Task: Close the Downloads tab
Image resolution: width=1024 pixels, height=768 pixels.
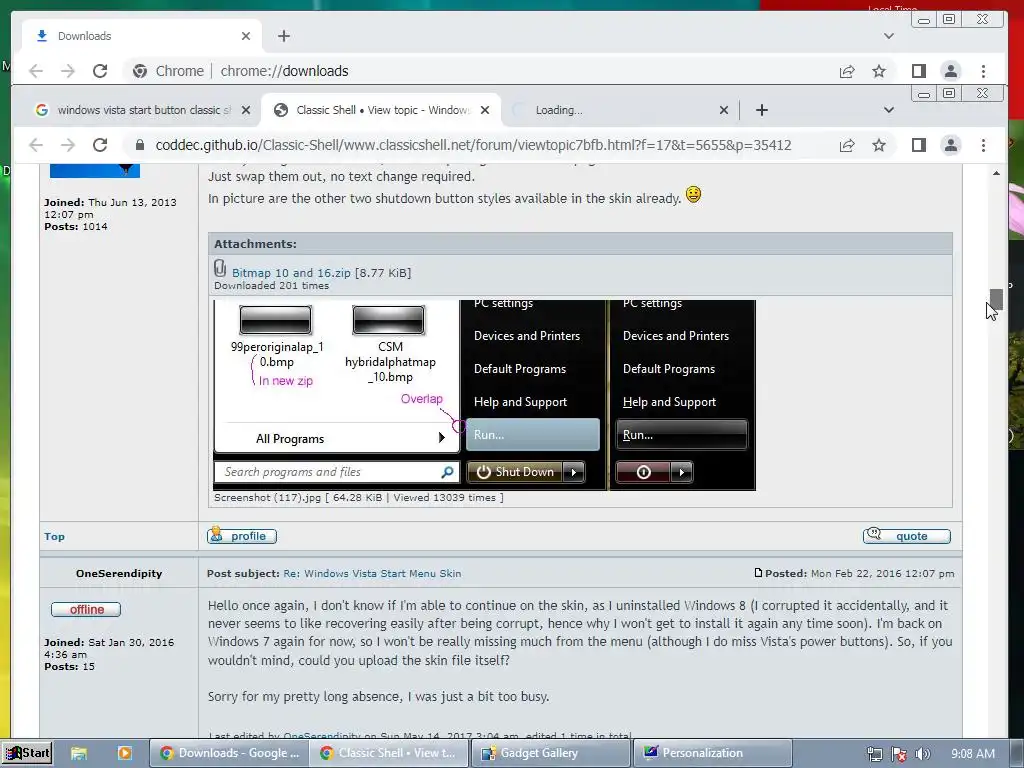Action: 246,36
